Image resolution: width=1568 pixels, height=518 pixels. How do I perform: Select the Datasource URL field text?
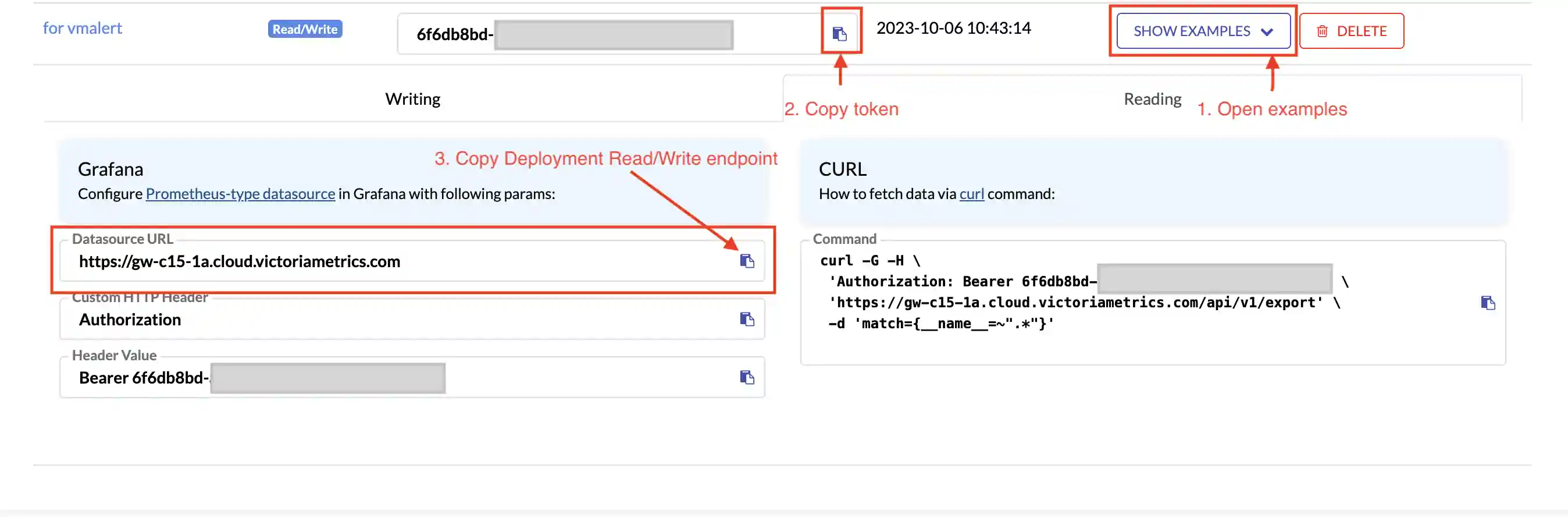pyautogui.click(x=239, y=261)
